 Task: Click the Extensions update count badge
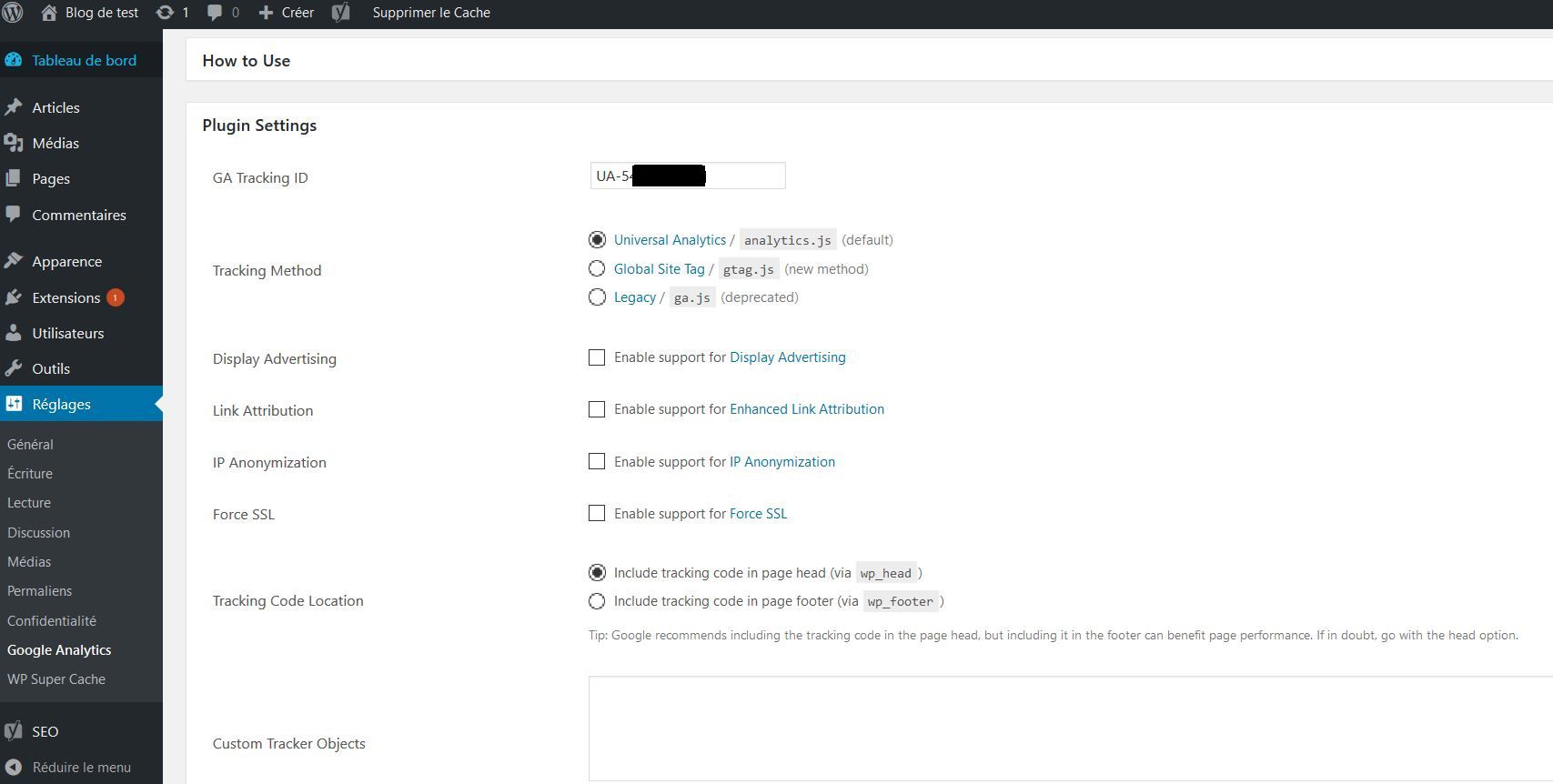(x=116, y=297)
